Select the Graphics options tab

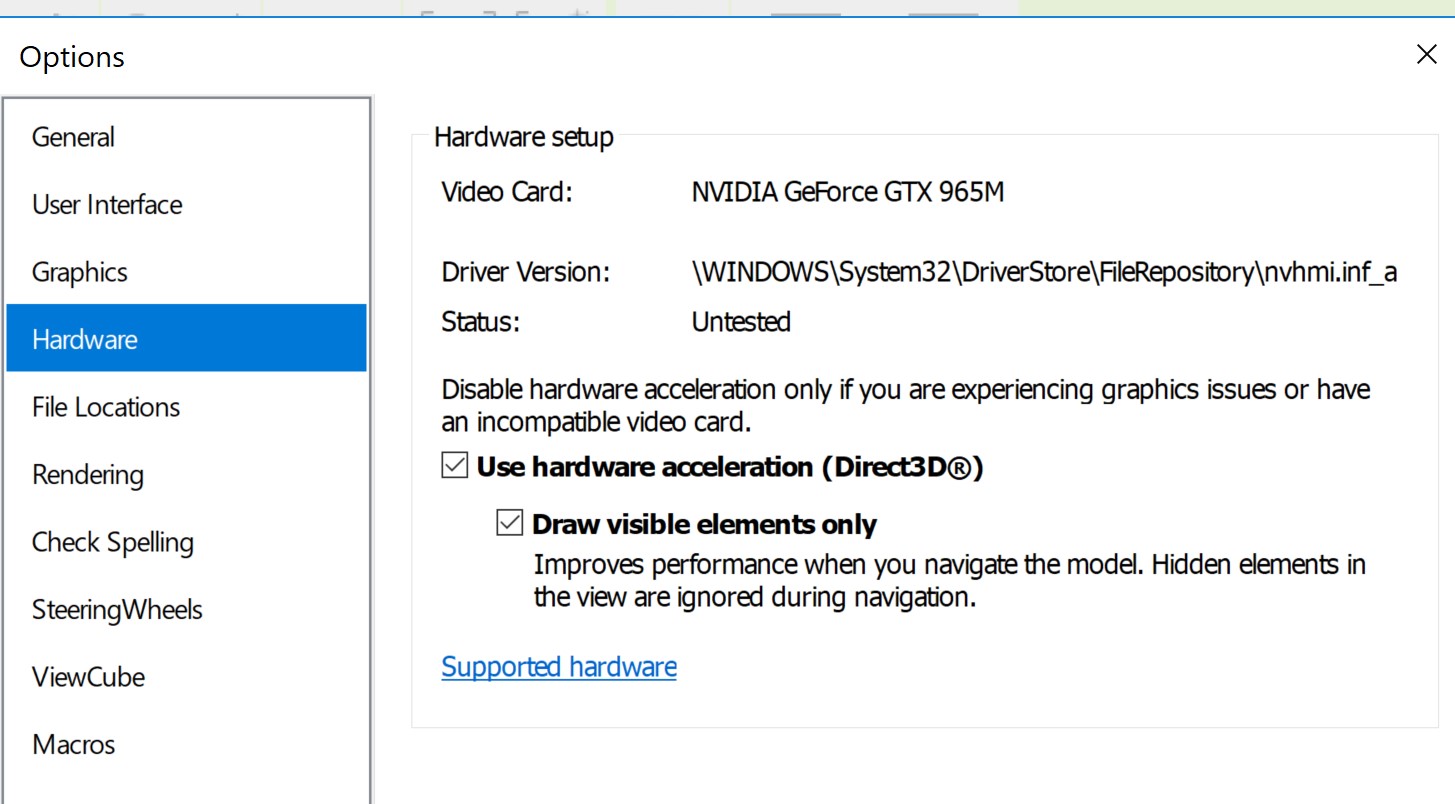click(x=80, y=272)
